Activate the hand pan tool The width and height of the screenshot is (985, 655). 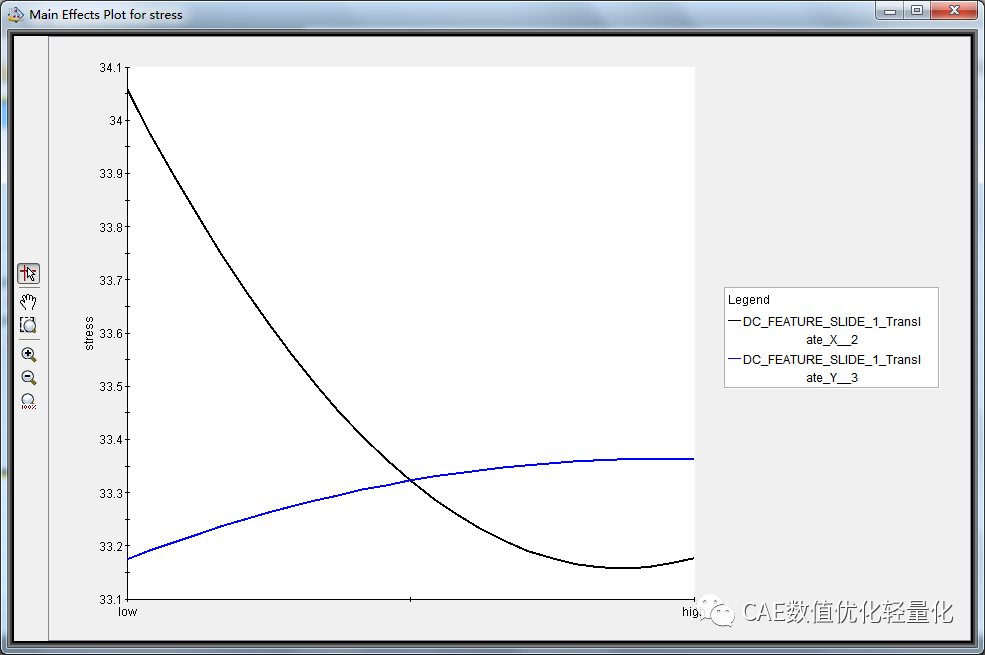[x=29, y=300]
